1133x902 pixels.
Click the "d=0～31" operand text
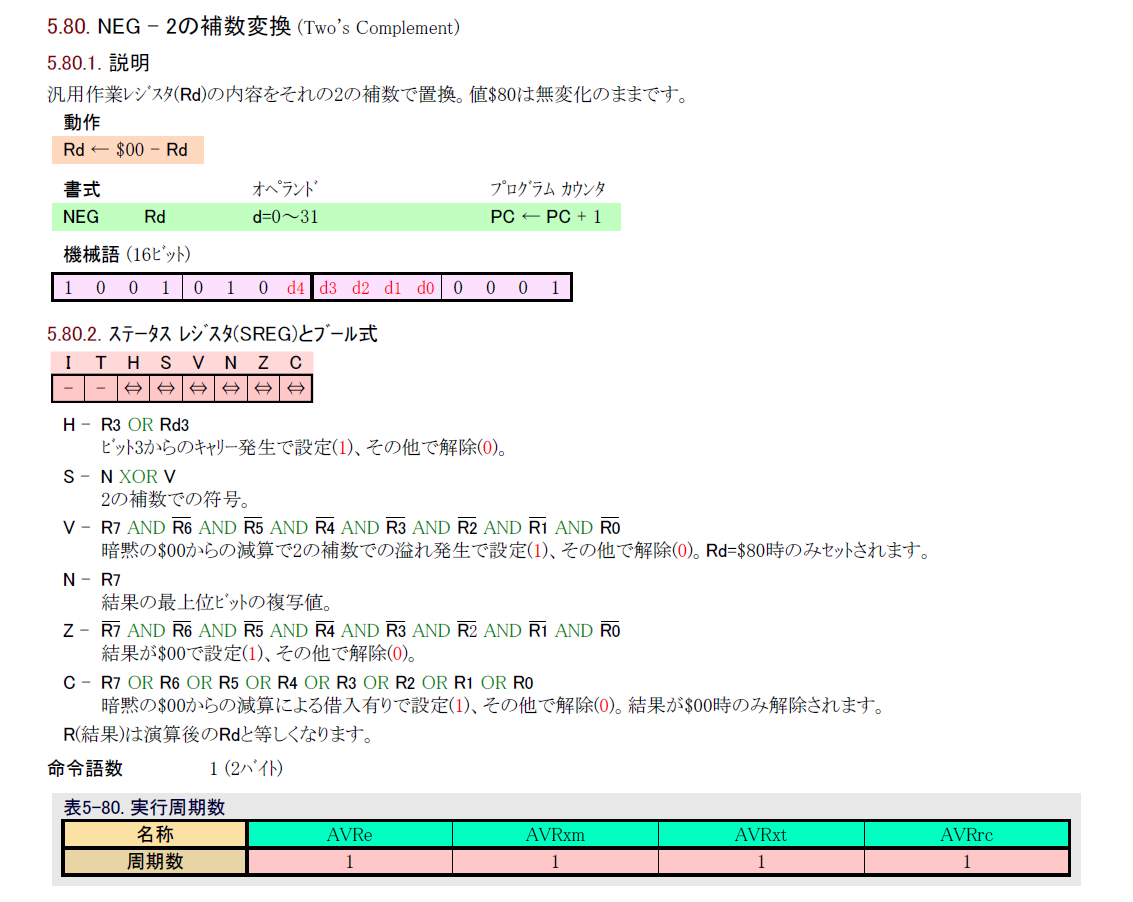pyautogui.click(x=285, y=216)
